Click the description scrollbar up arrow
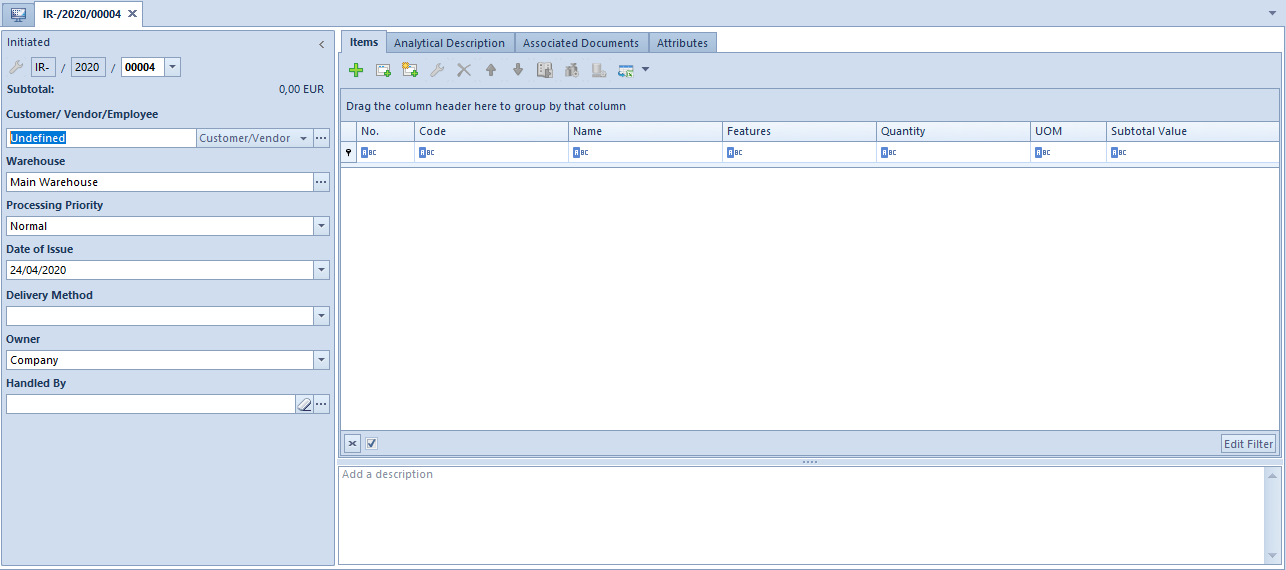 coord(1273,474)
